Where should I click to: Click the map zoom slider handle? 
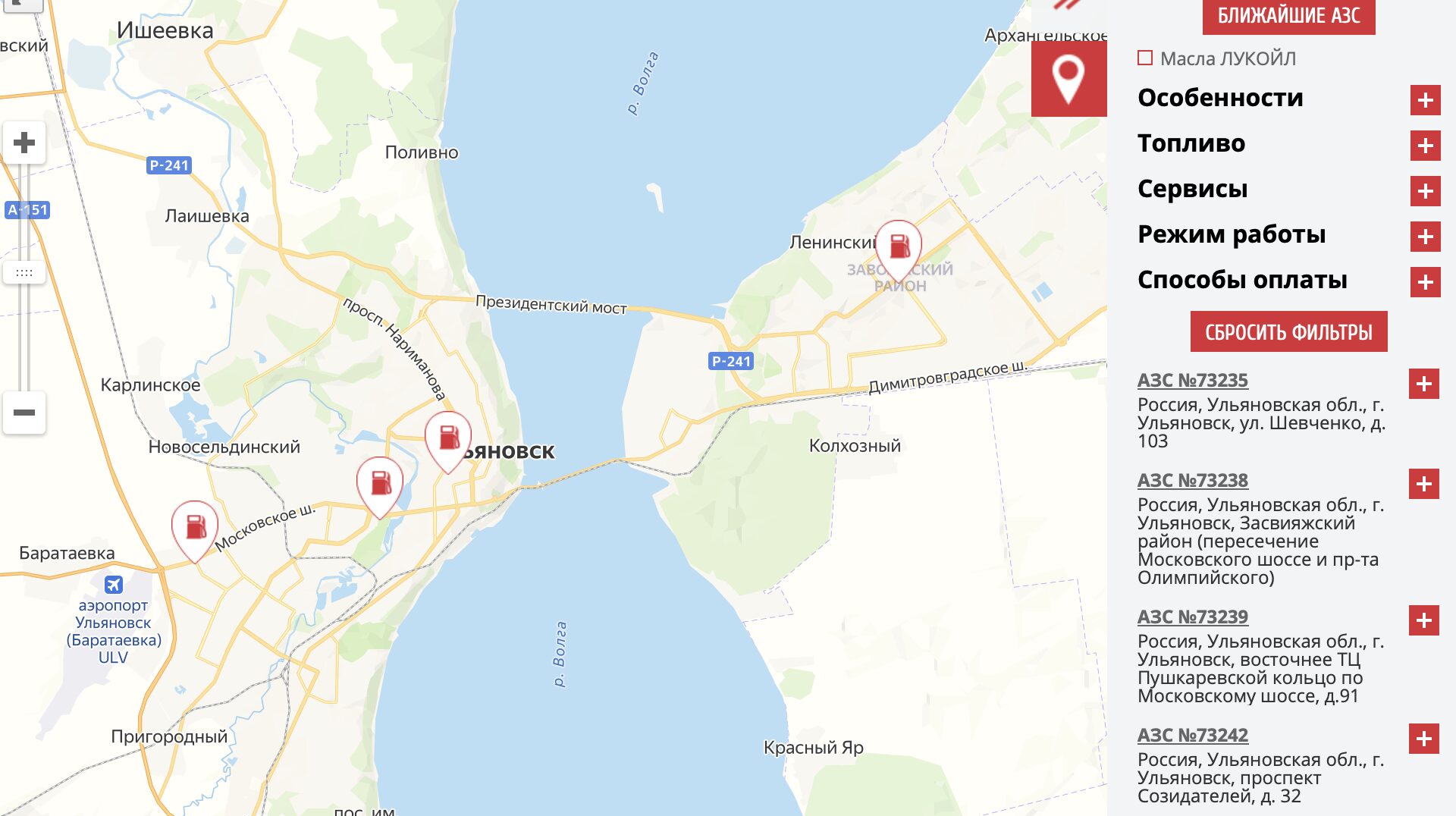tap(24, 272)
